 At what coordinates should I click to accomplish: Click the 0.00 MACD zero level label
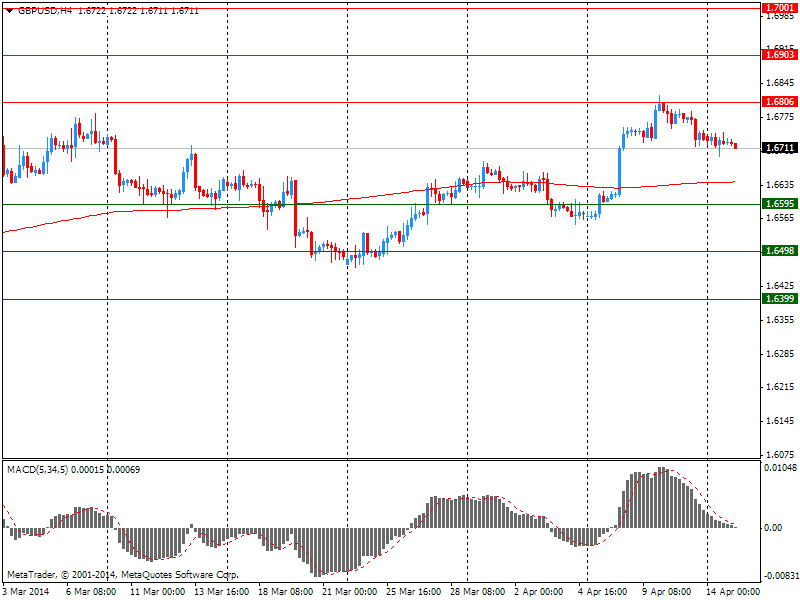[x=773, y=528]
